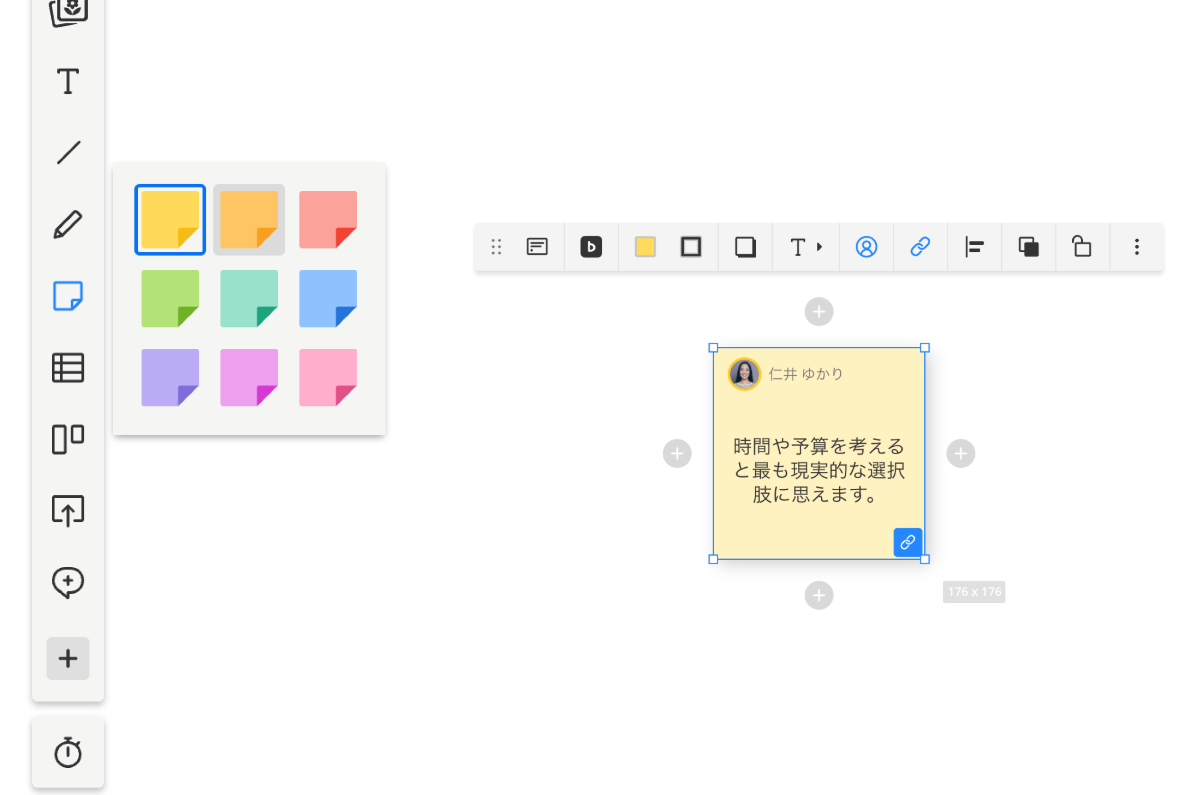Add a new note with the plus above
Viewport: 1200px width, 795px height.
[819, 311]
